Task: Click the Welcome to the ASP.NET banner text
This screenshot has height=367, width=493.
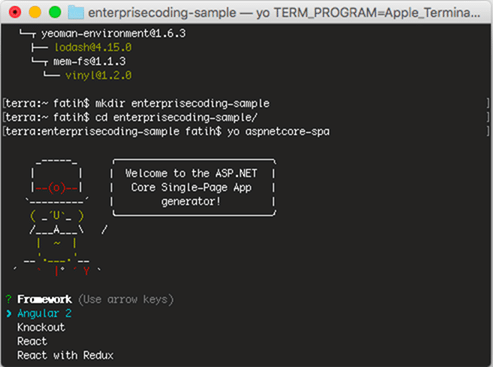Action: pos(191,187)
